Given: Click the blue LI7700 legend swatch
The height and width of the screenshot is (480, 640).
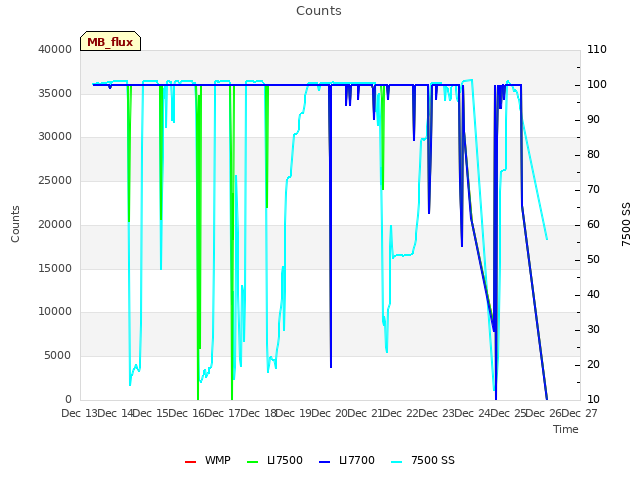Looking at the screenshot, I should pos(325,462).
